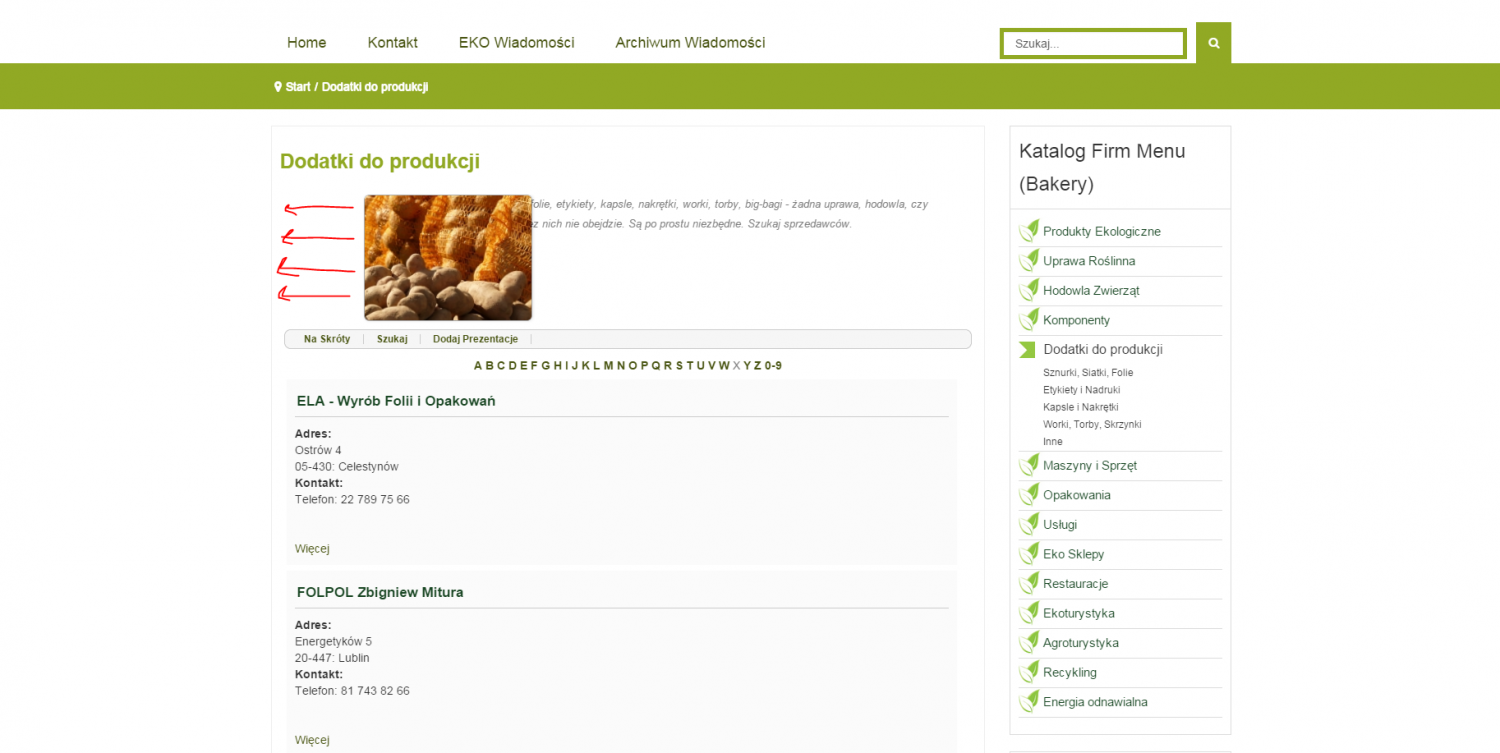Click the location pin icon in breadcrumb
This screenshot has height=753, width=1500.
[278, 87]
